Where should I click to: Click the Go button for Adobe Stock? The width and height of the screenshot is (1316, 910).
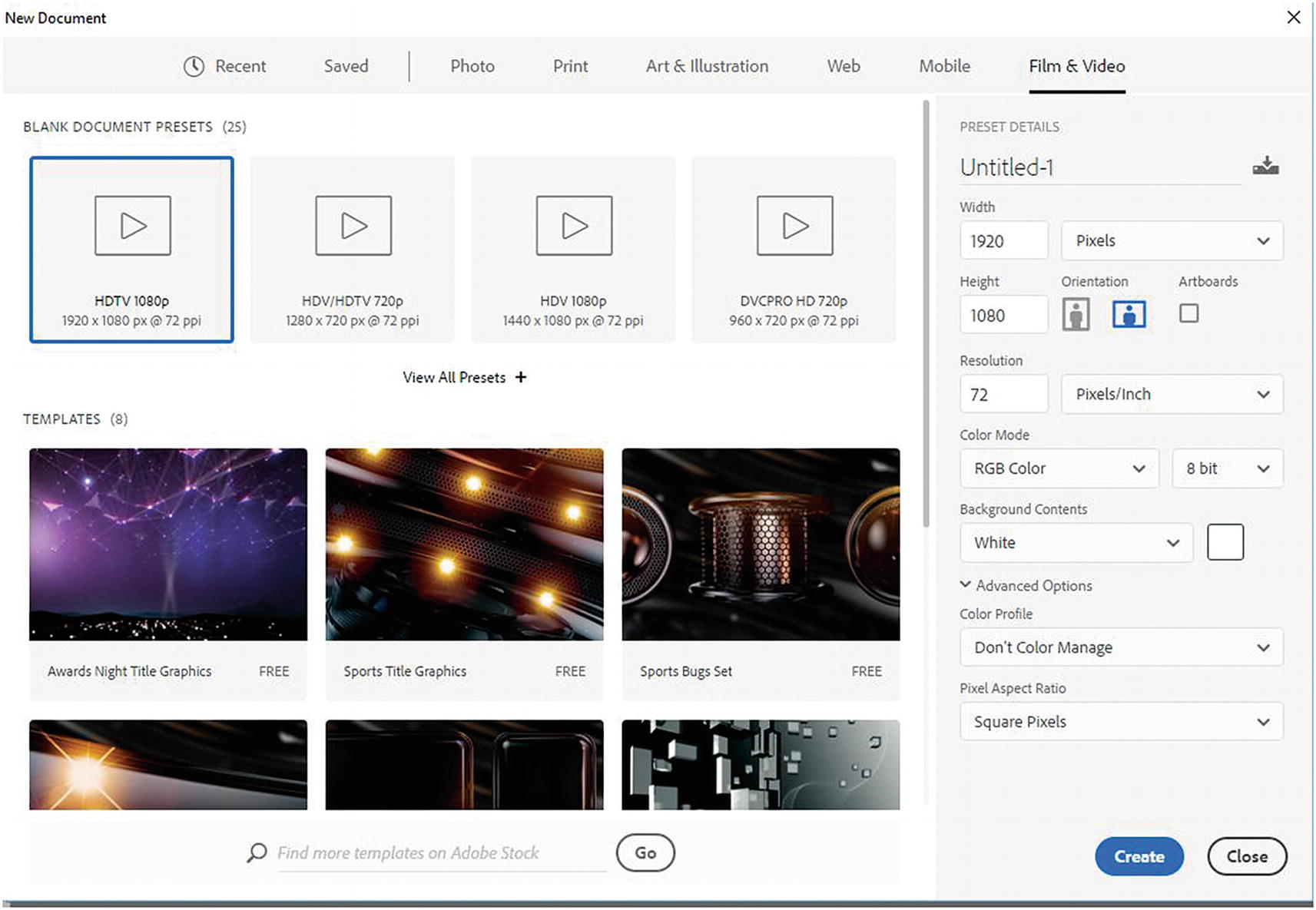point(645,853)
